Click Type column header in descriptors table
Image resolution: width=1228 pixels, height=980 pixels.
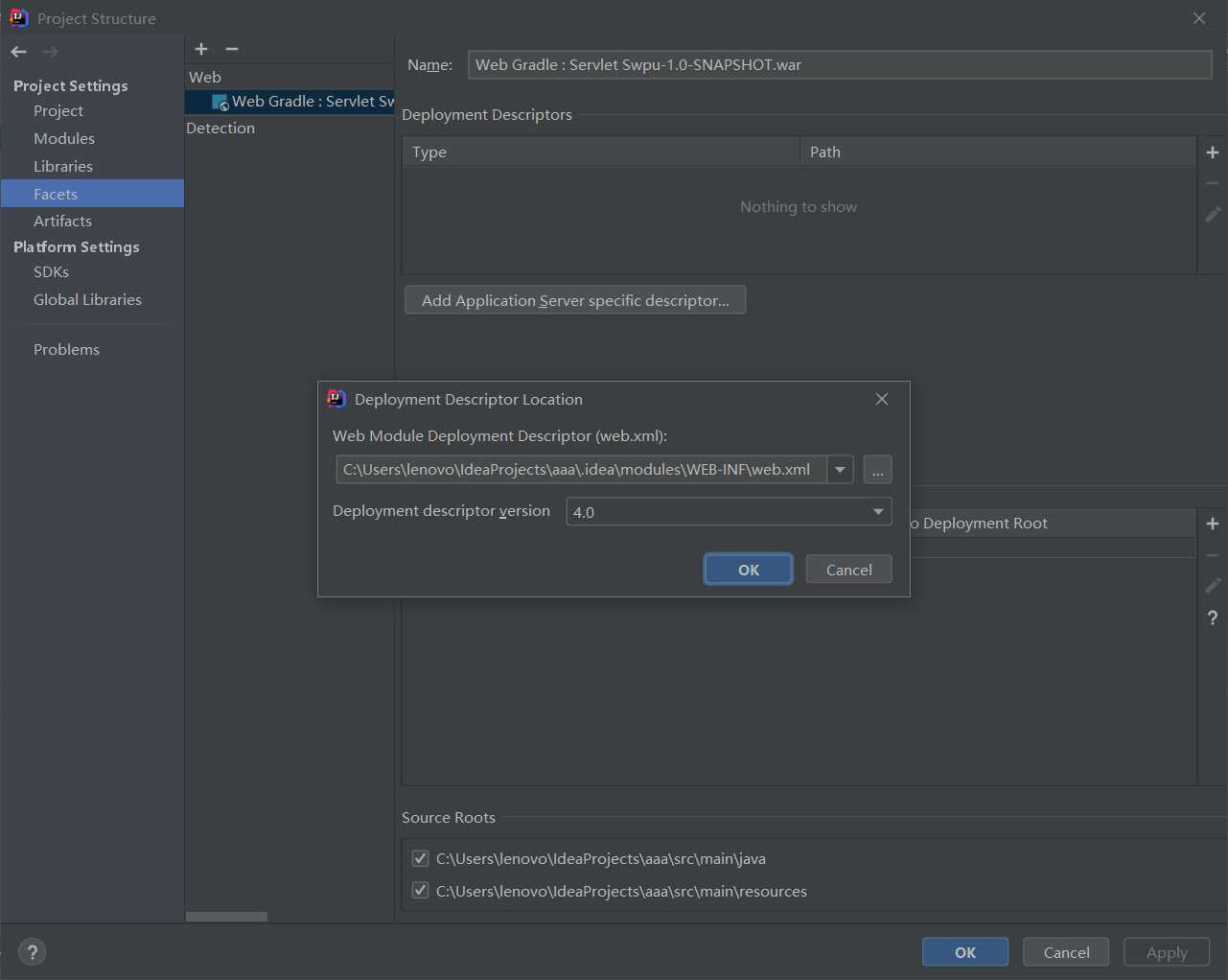(x=601, y=152)
